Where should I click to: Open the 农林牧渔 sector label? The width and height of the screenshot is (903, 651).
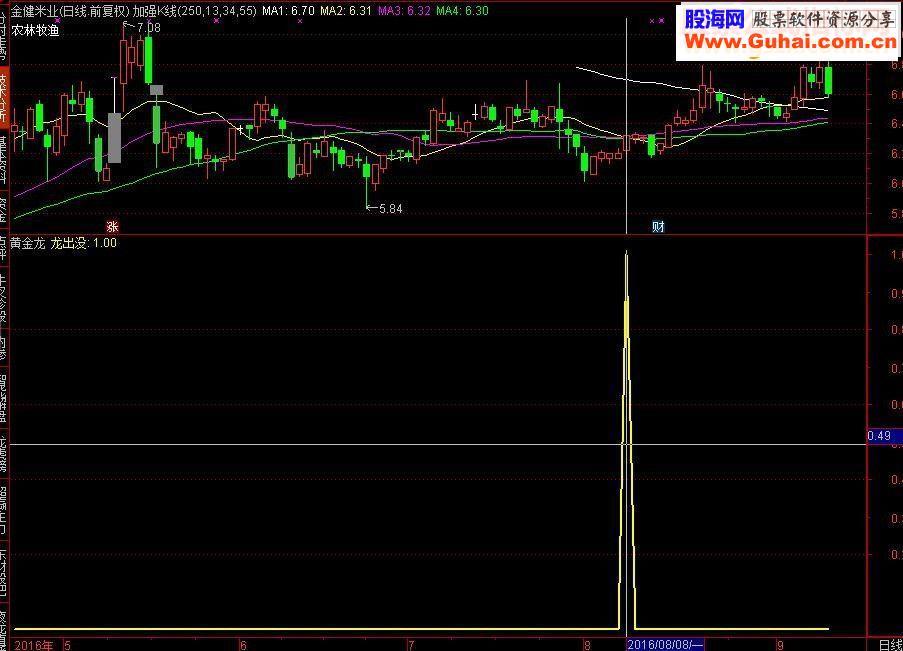(x=35, y=30)
